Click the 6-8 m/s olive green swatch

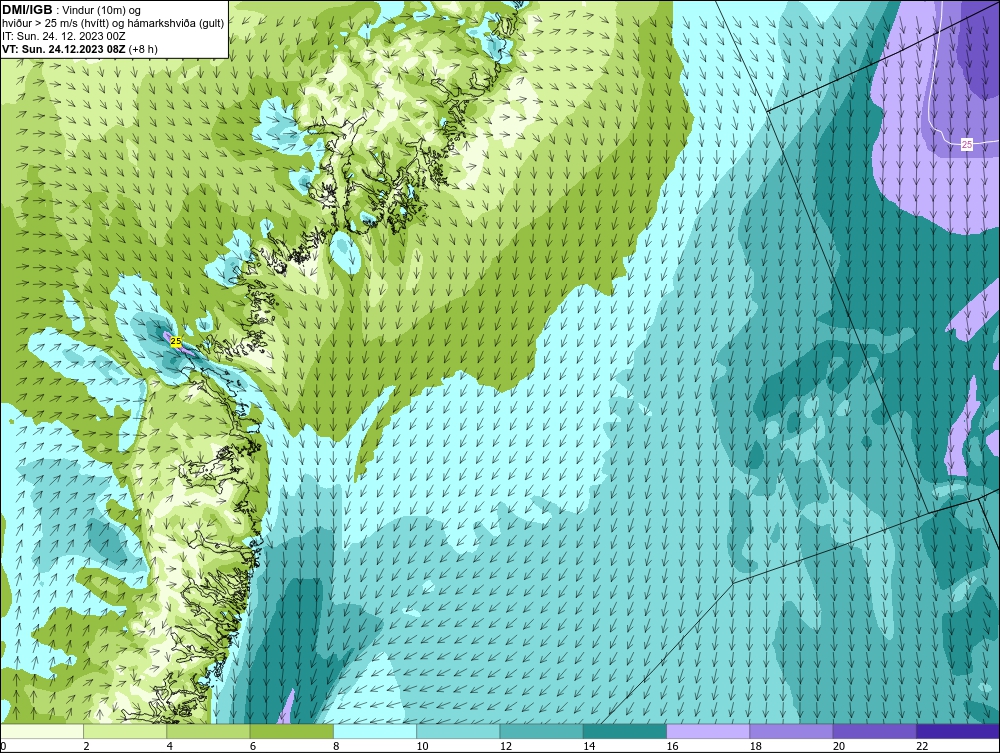coord(291,731)
